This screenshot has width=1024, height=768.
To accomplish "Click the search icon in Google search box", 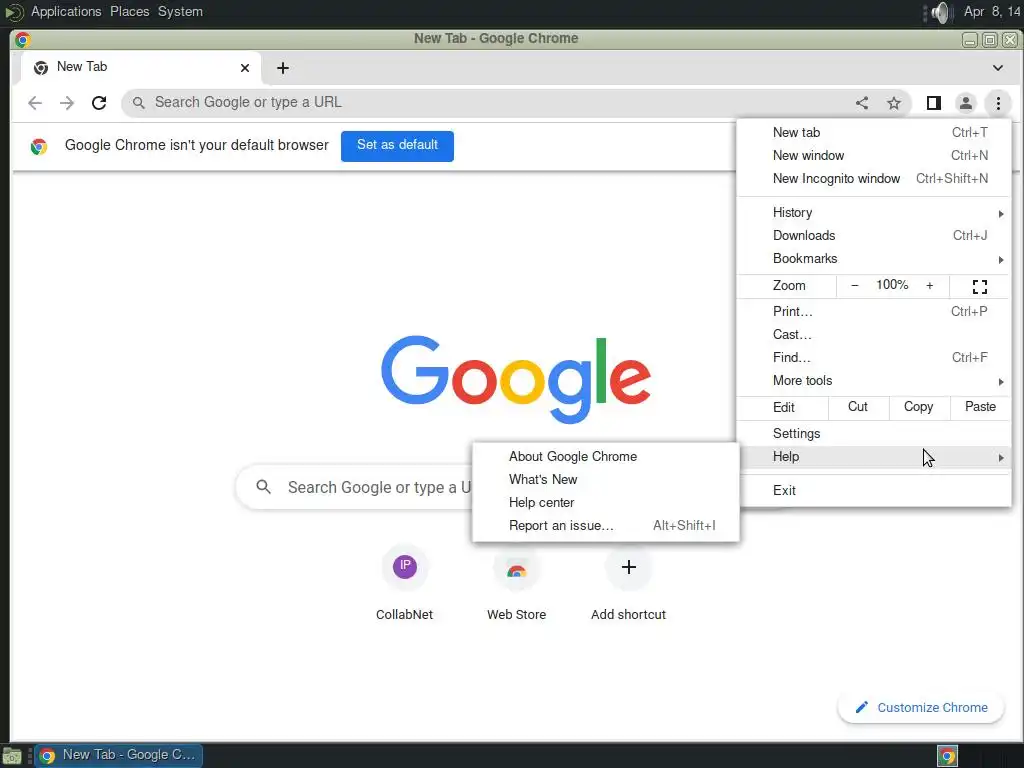I will click(x=263, y=487).
